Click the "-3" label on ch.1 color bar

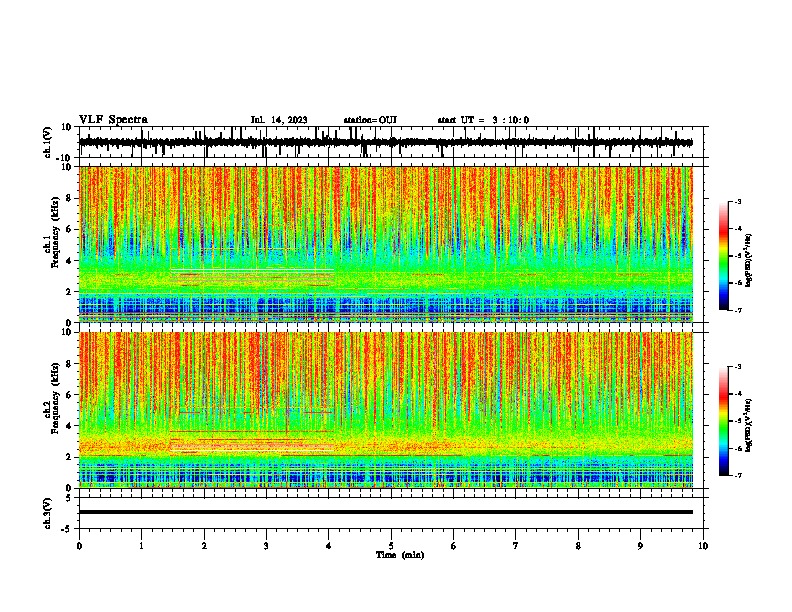point(738,202)
